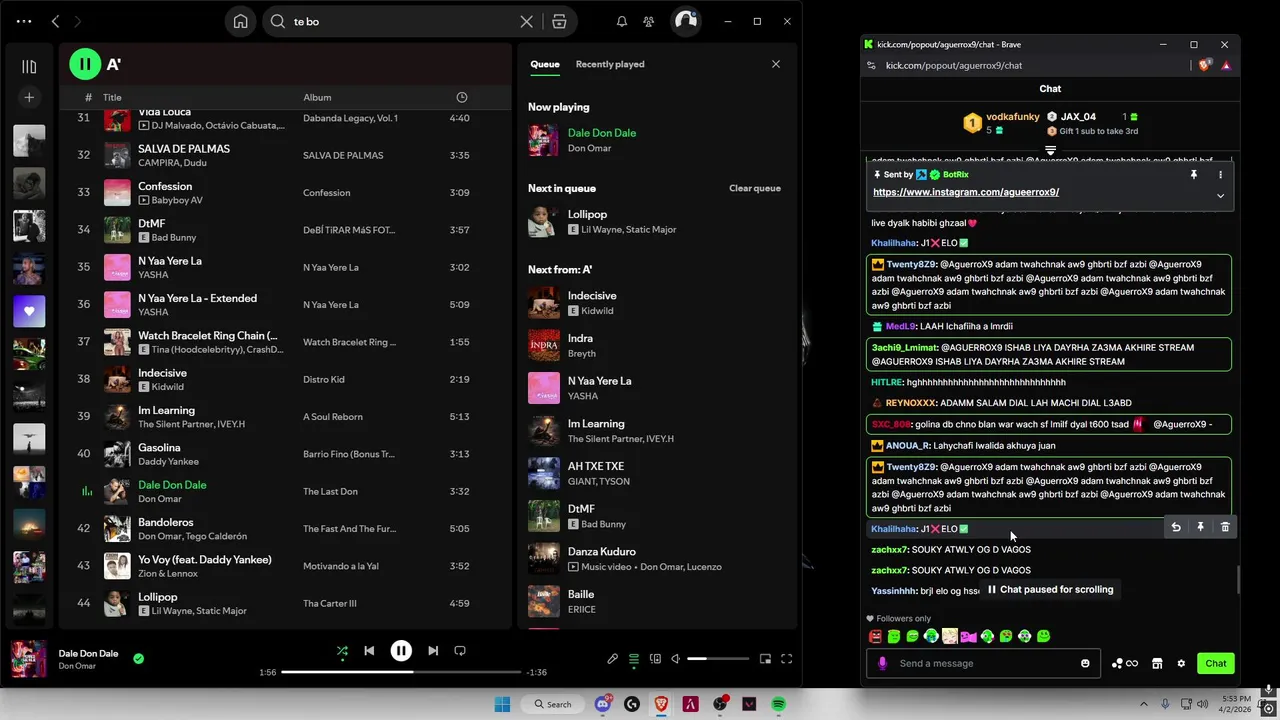The image size is (1280, 720).
Task: Open the emoji picker in the message box
Action: [1085, 663]
